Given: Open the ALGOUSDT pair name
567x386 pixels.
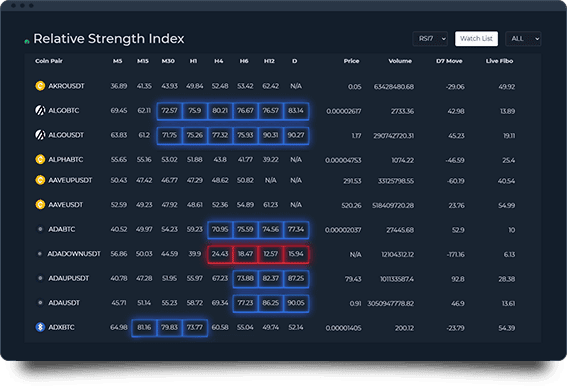Looking at the screenshot, I should click(66, 135).
